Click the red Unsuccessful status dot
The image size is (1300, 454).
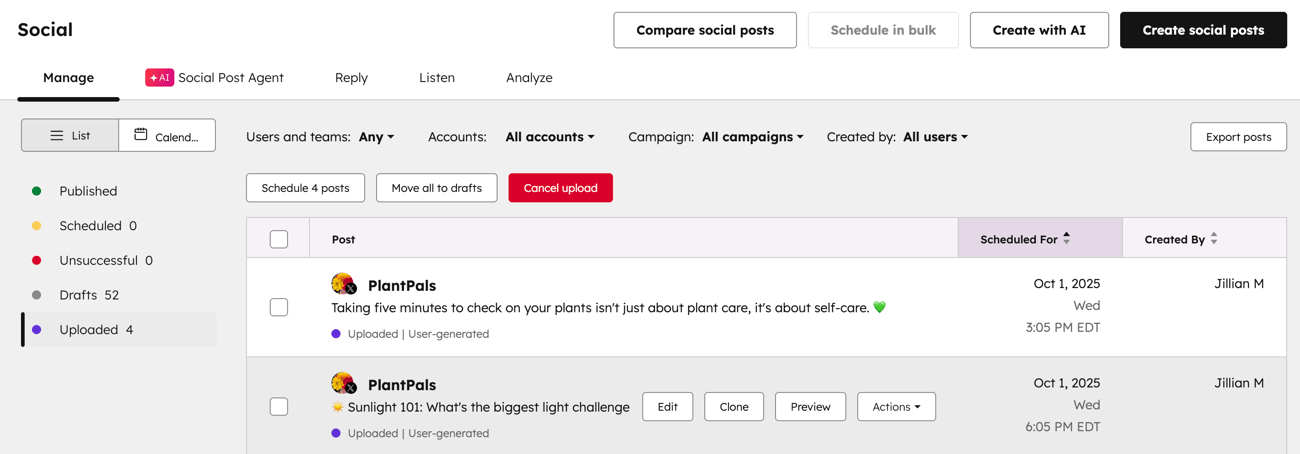[37, 260]
